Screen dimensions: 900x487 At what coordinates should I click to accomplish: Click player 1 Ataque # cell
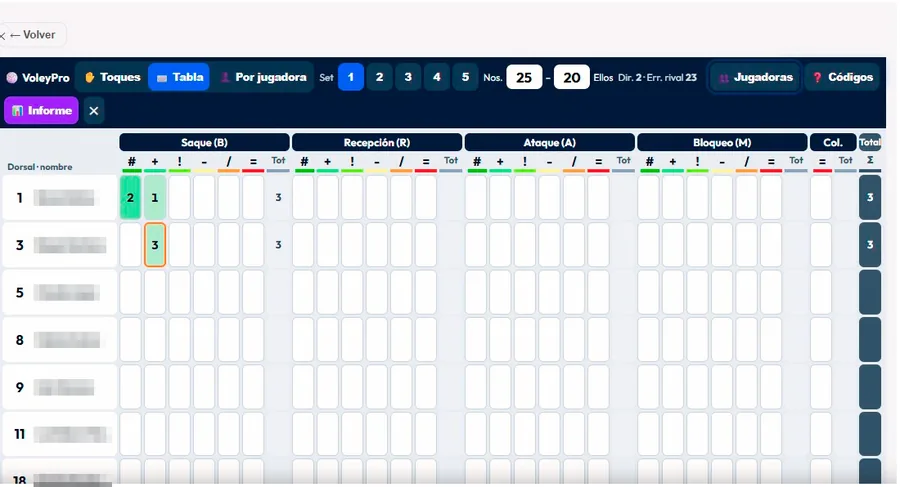click(x=476, y=198)
